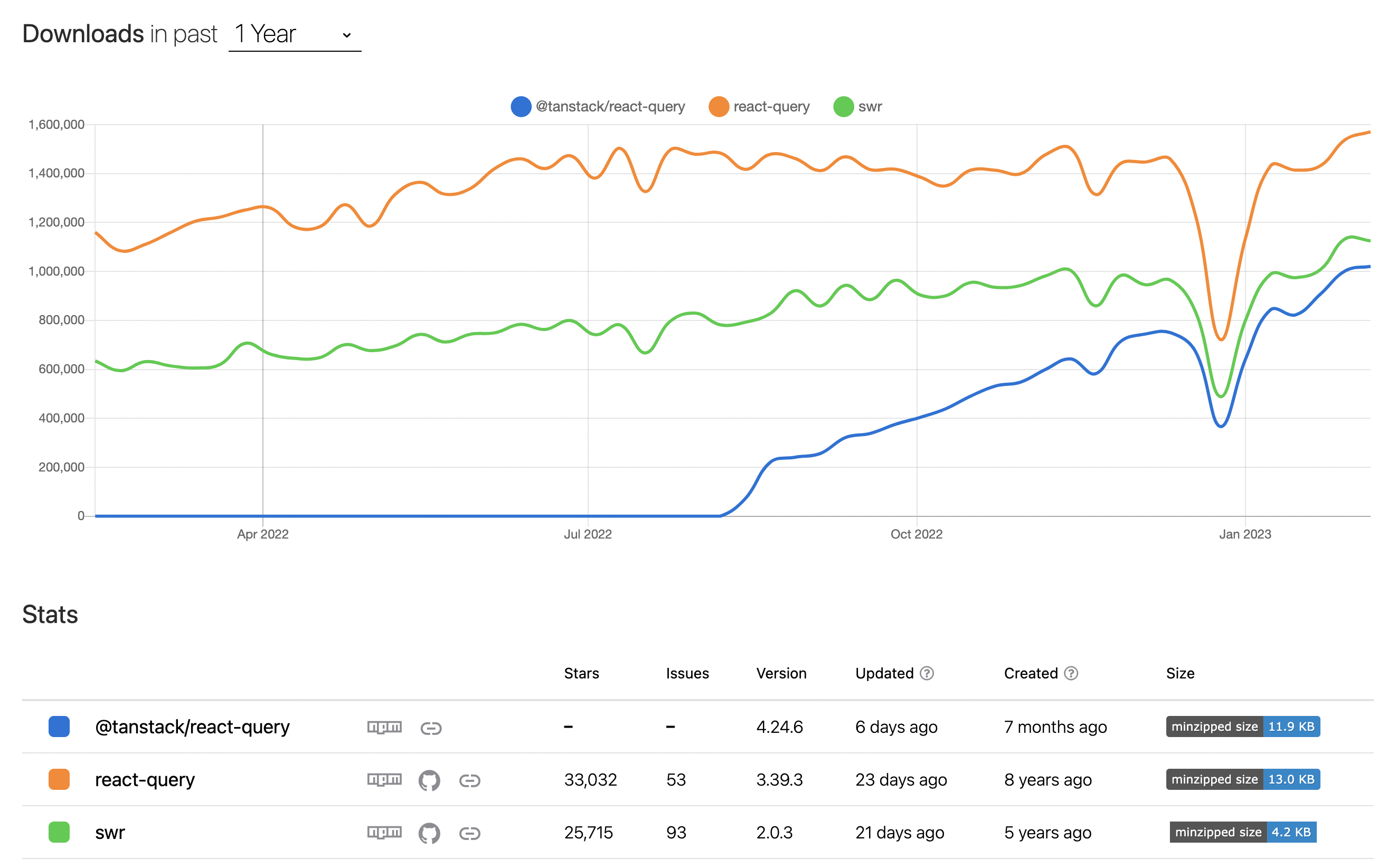Click help icon next to Created column
The height and width of the screenshot is (868, 1397).
point(1070,673)
